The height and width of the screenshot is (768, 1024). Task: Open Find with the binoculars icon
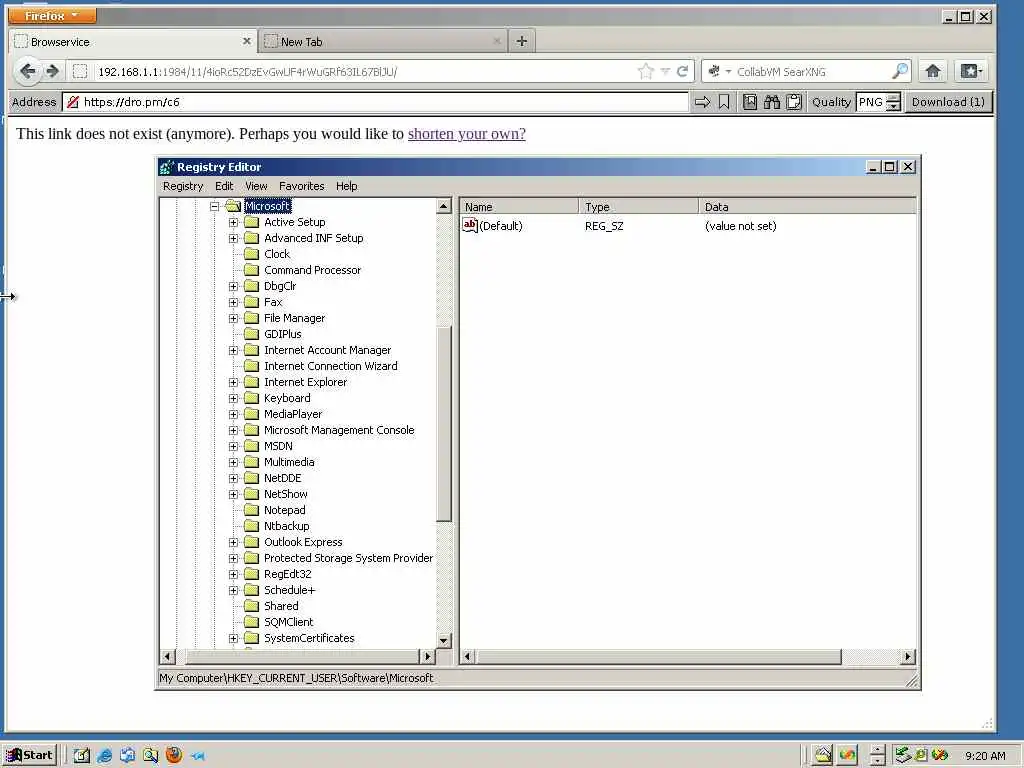pos(772,102)
